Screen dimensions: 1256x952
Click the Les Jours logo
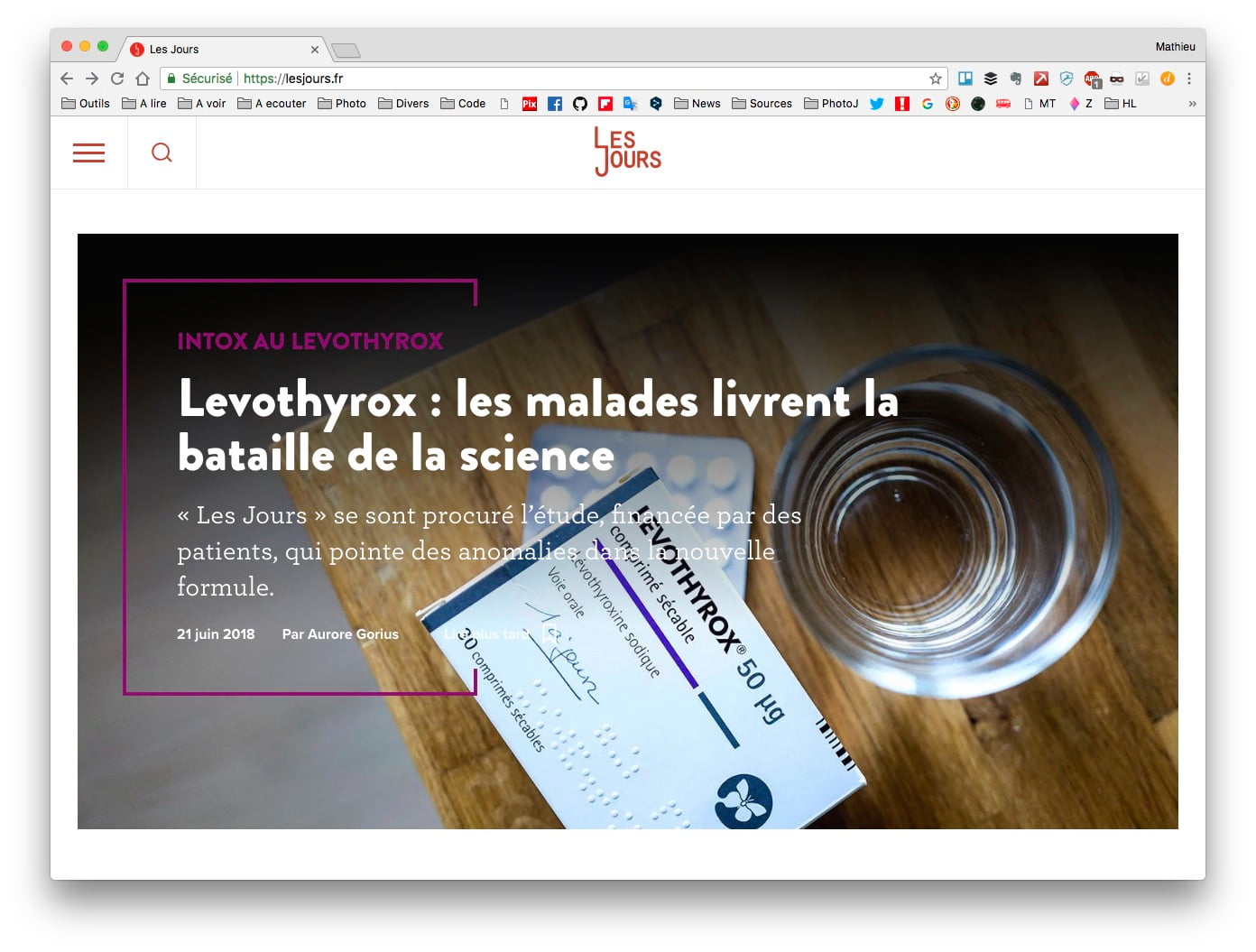(x=627, y=152)
